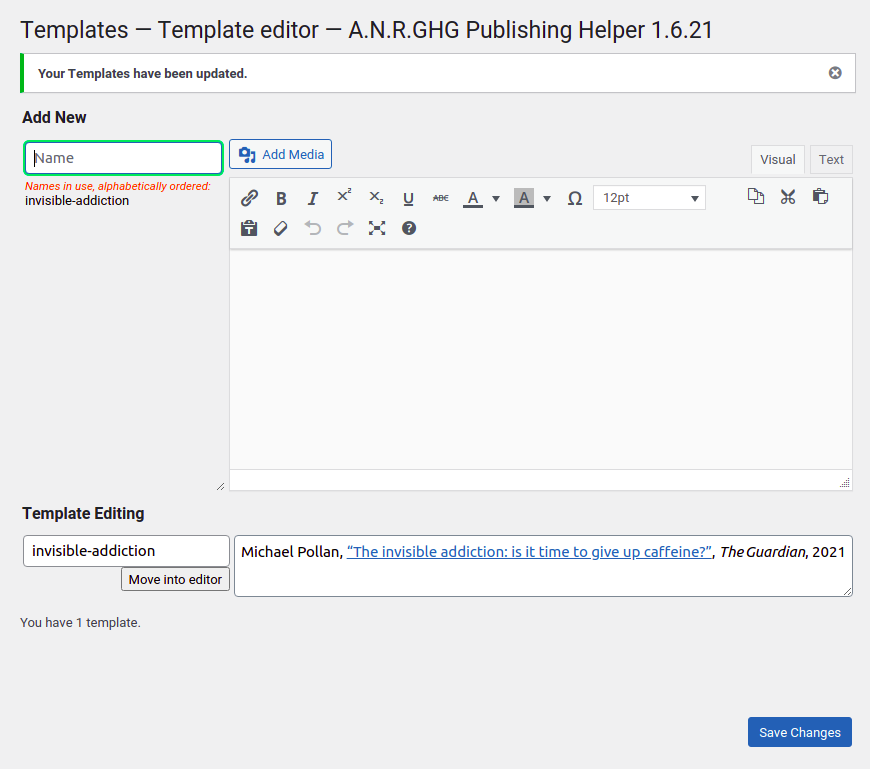Click the Clear formatting (eraser) icon
This screenshot has width=870, height=769.
281,229
